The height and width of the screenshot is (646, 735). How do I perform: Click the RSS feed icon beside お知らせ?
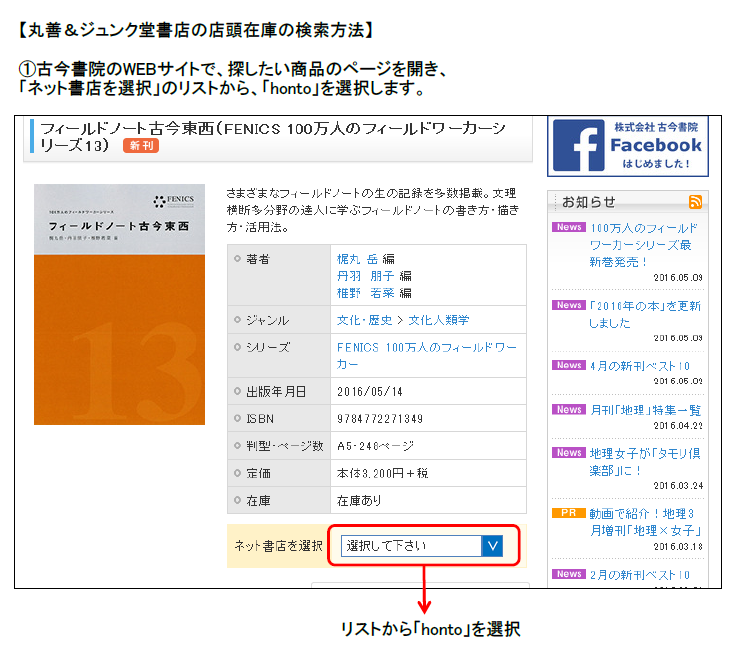pos(695,202)
